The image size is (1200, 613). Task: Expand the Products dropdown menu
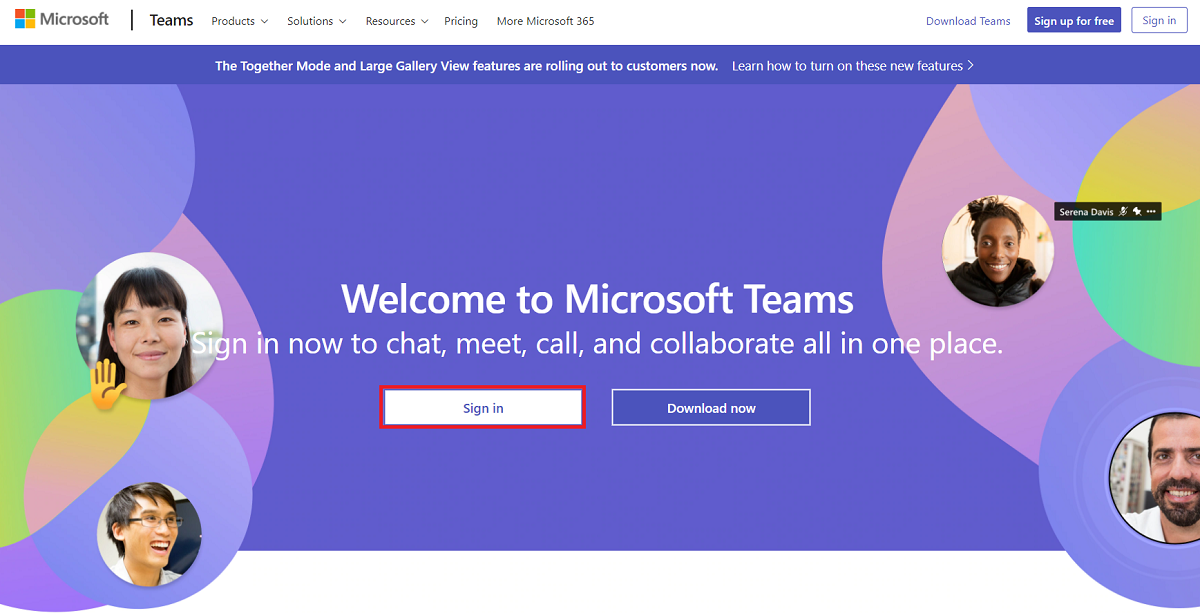point(240,21)
